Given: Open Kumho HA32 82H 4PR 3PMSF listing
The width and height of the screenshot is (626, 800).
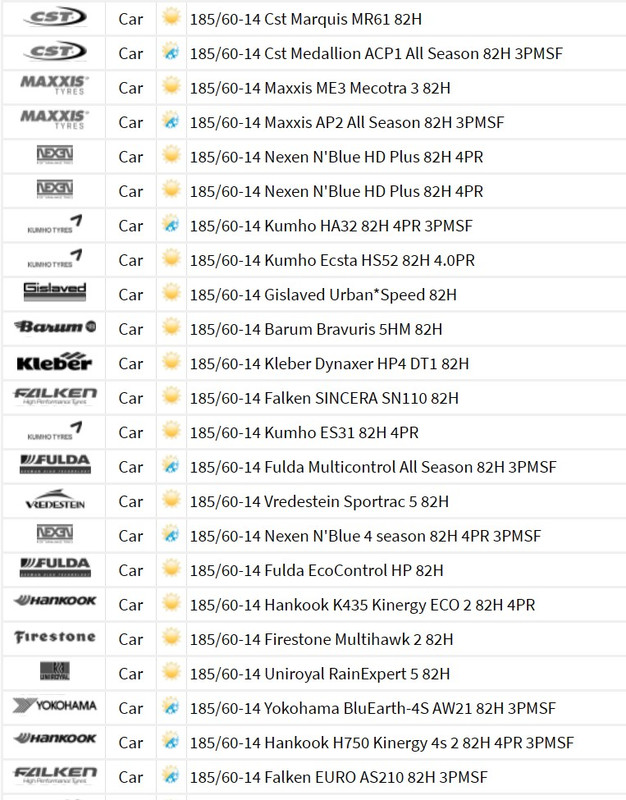Looking at the screenshot, I should point(331,226).
